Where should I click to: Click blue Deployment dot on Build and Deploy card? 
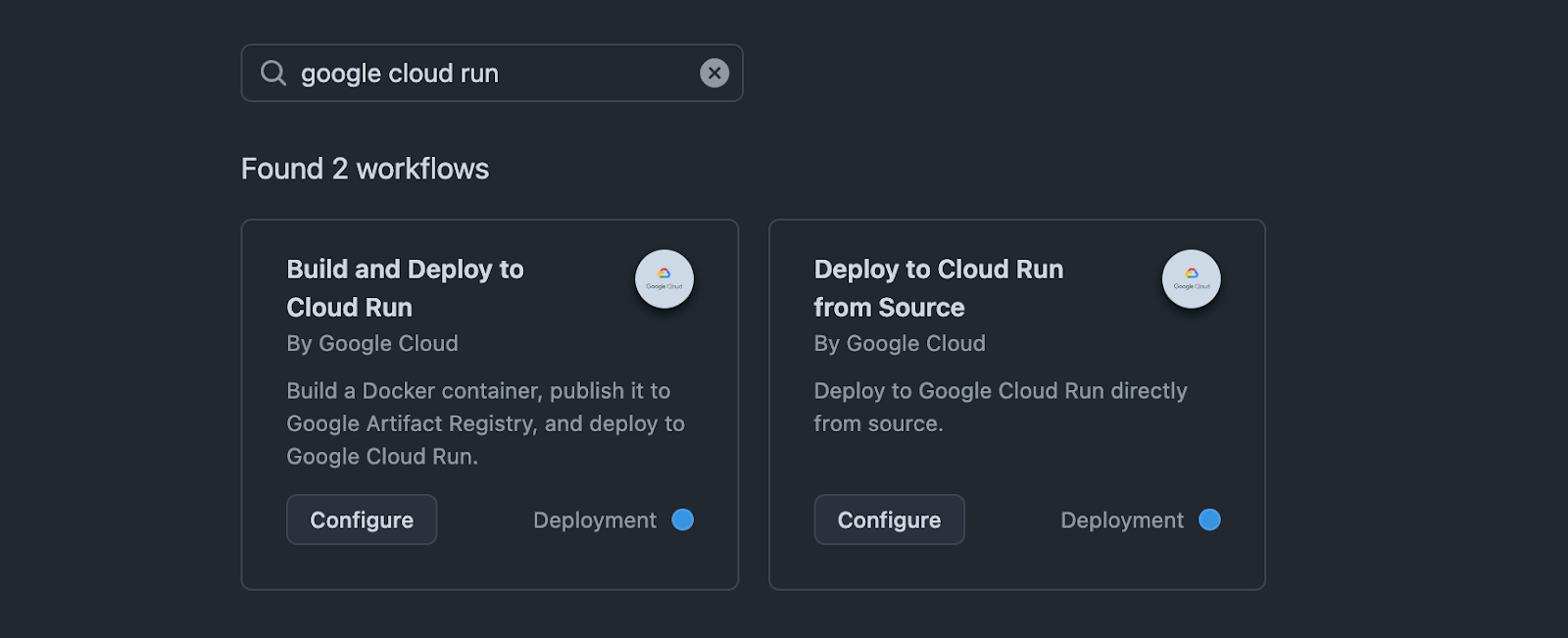683,519
